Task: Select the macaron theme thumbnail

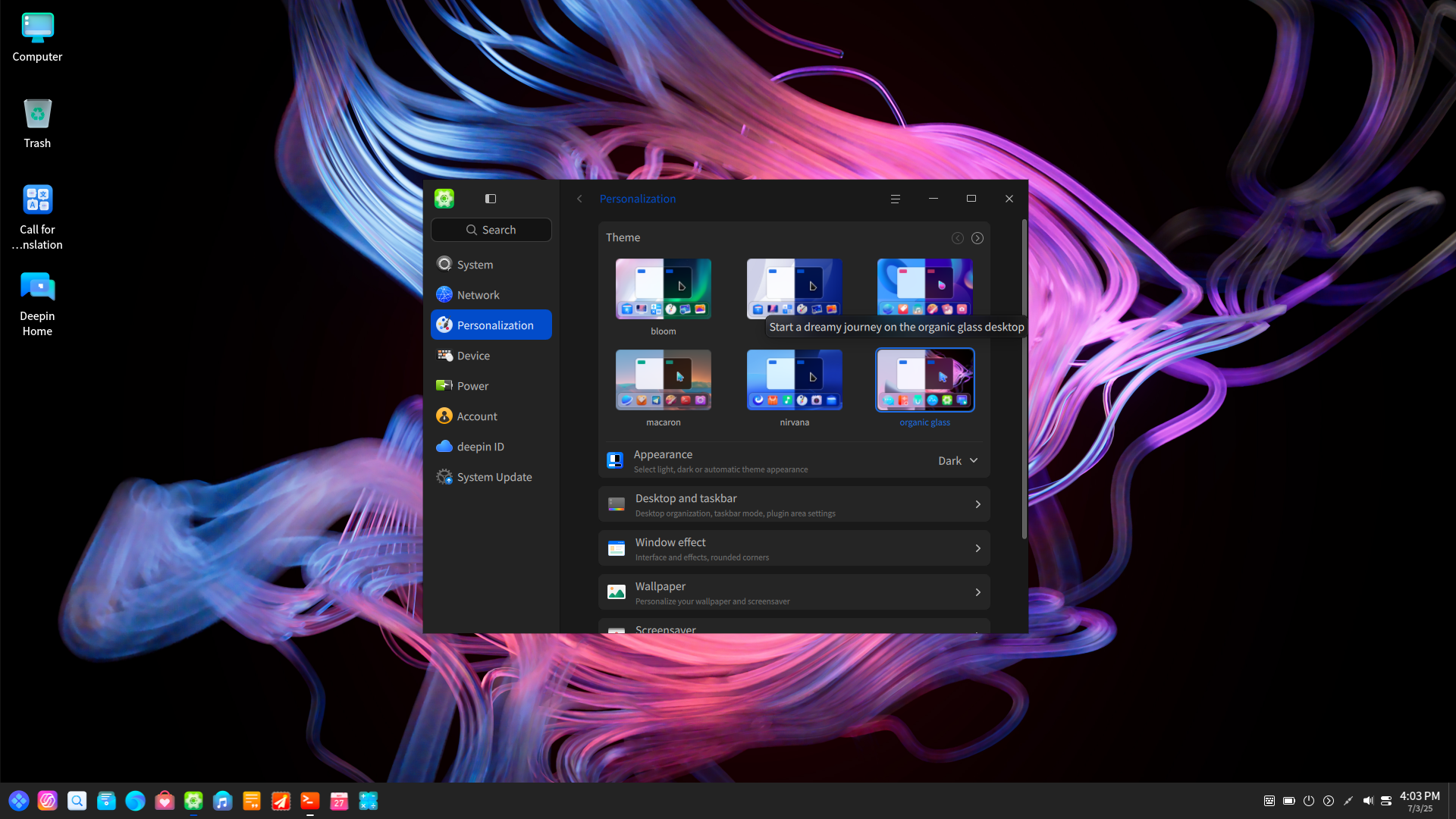Action: [664, 380]
